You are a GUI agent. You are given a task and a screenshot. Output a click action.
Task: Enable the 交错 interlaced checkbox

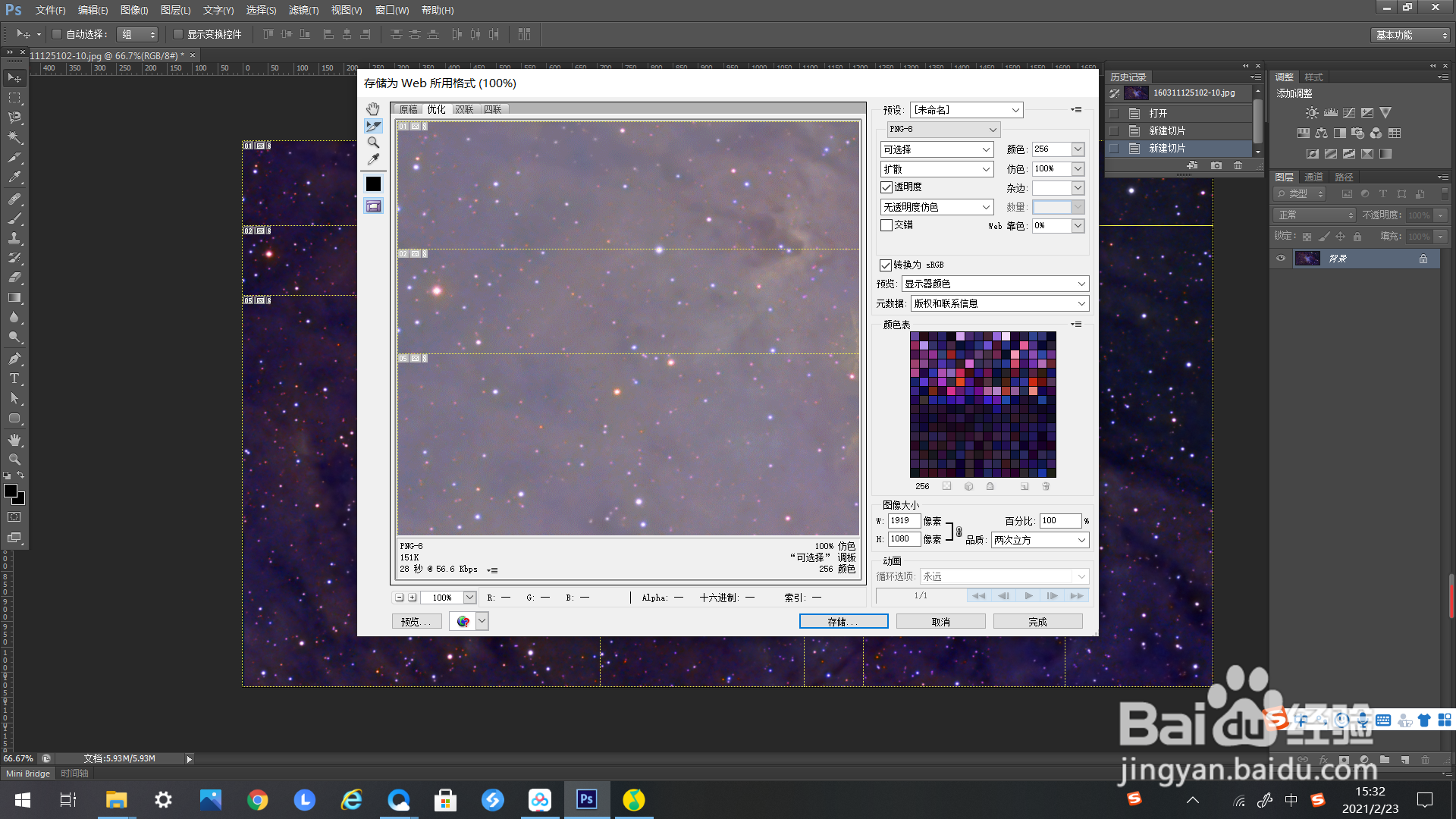click(x=886, y=225)
